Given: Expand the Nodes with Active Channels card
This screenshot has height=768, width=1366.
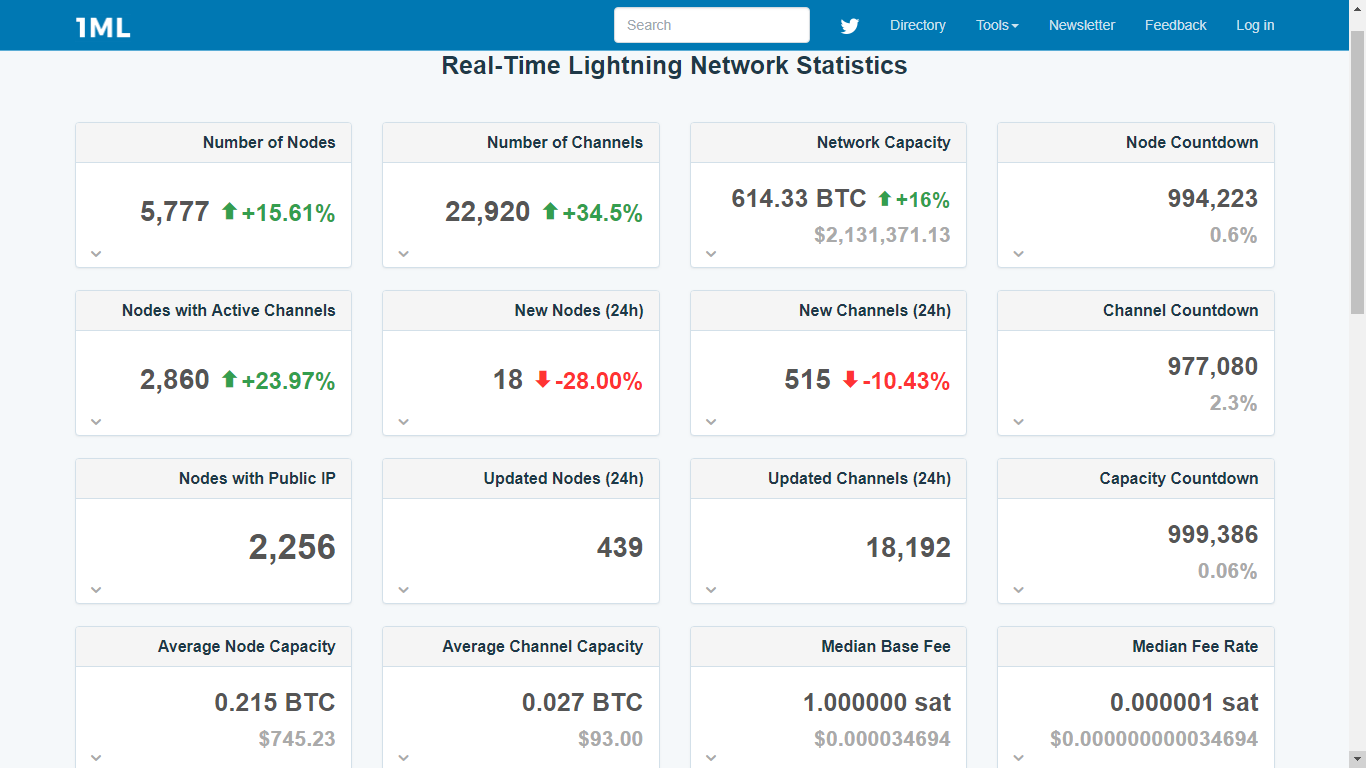Looking at the screenshot, I should click(96, 422).
